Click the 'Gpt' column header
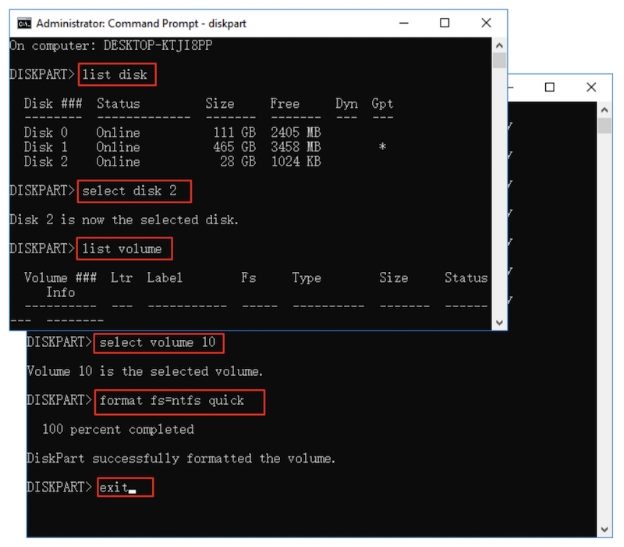This screenshot has width=624, height=547. coord(382,103)
